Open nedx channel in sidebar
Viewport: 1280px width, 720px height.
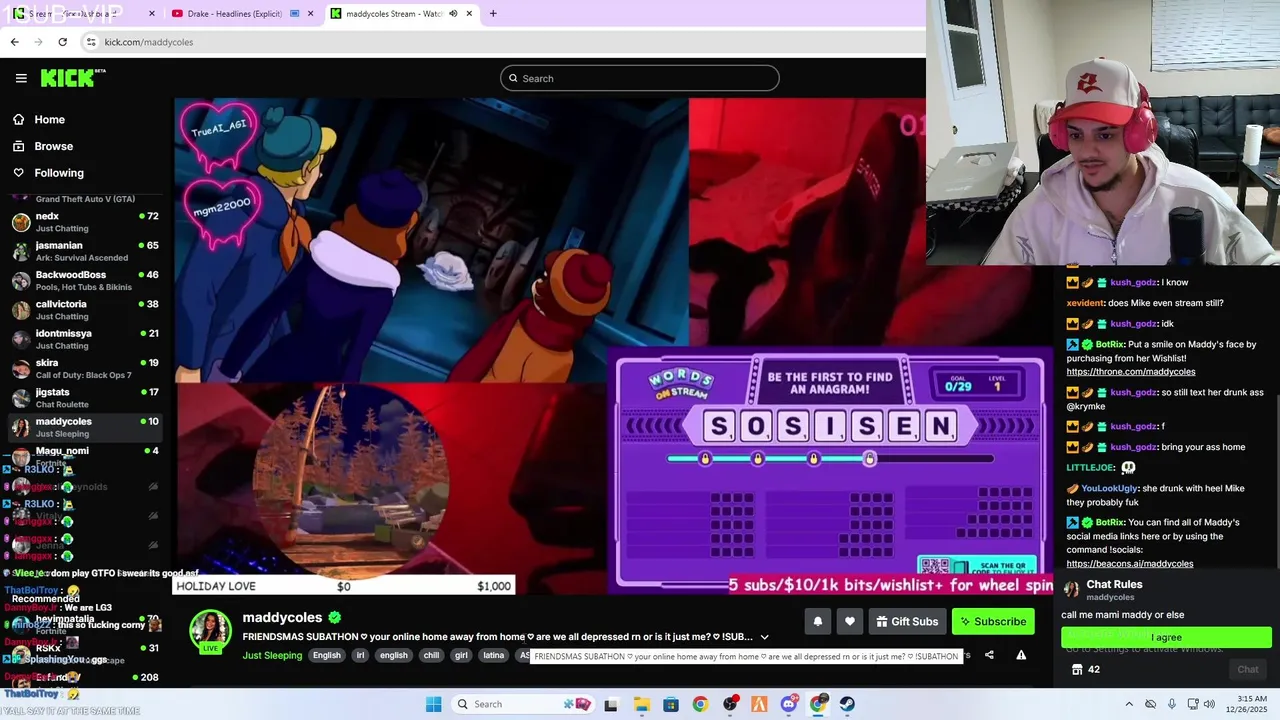click(85, 222)
